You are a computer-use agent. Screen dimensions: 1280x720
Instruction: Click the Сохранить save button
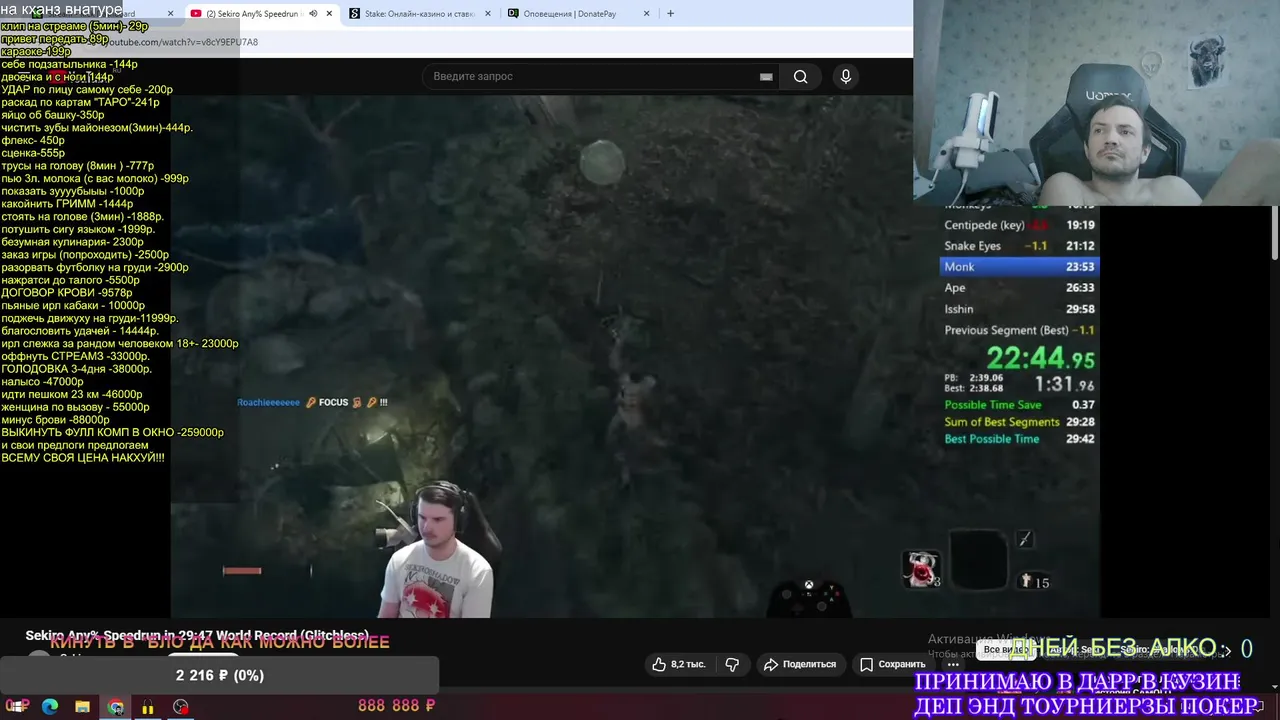pos(893,664)
